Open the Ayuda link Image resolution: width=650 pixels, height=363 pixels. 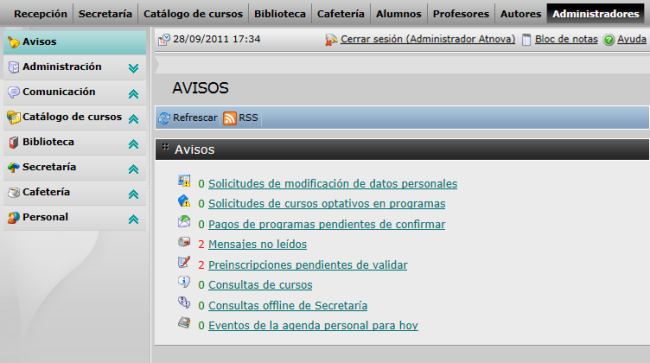click(x=632, y=39)
